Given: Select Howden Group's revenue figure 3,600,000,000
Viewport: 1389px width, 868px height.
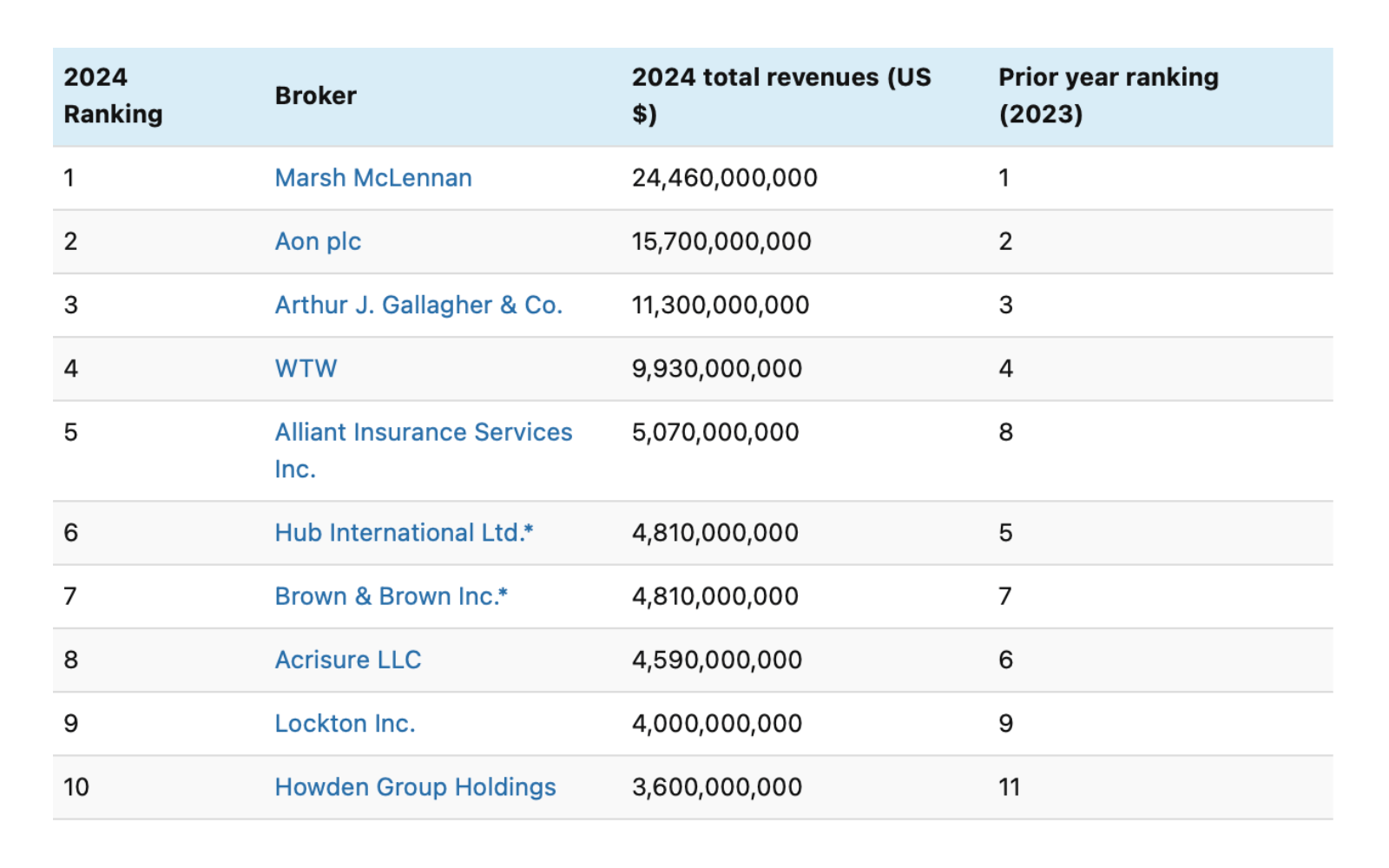Looking at the screenshot, I should click(x=717, y=786).
